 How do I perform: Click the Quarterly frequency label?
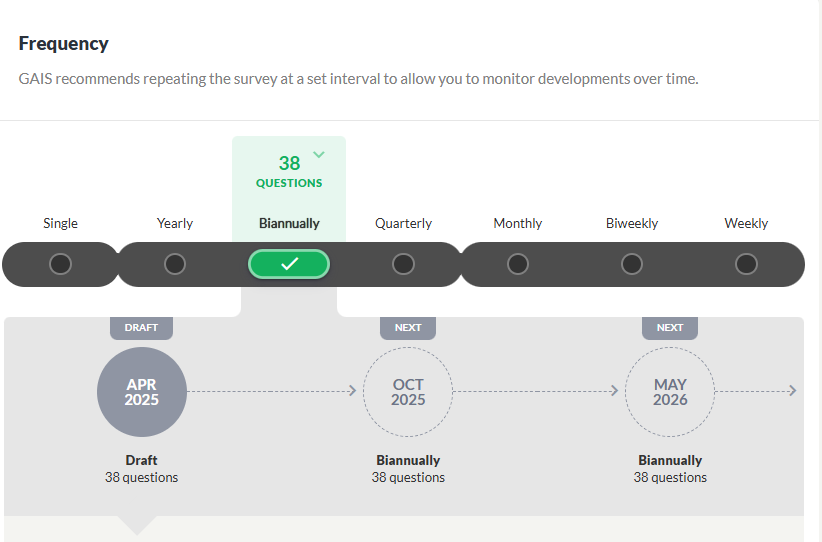click(x=403, y=223)
